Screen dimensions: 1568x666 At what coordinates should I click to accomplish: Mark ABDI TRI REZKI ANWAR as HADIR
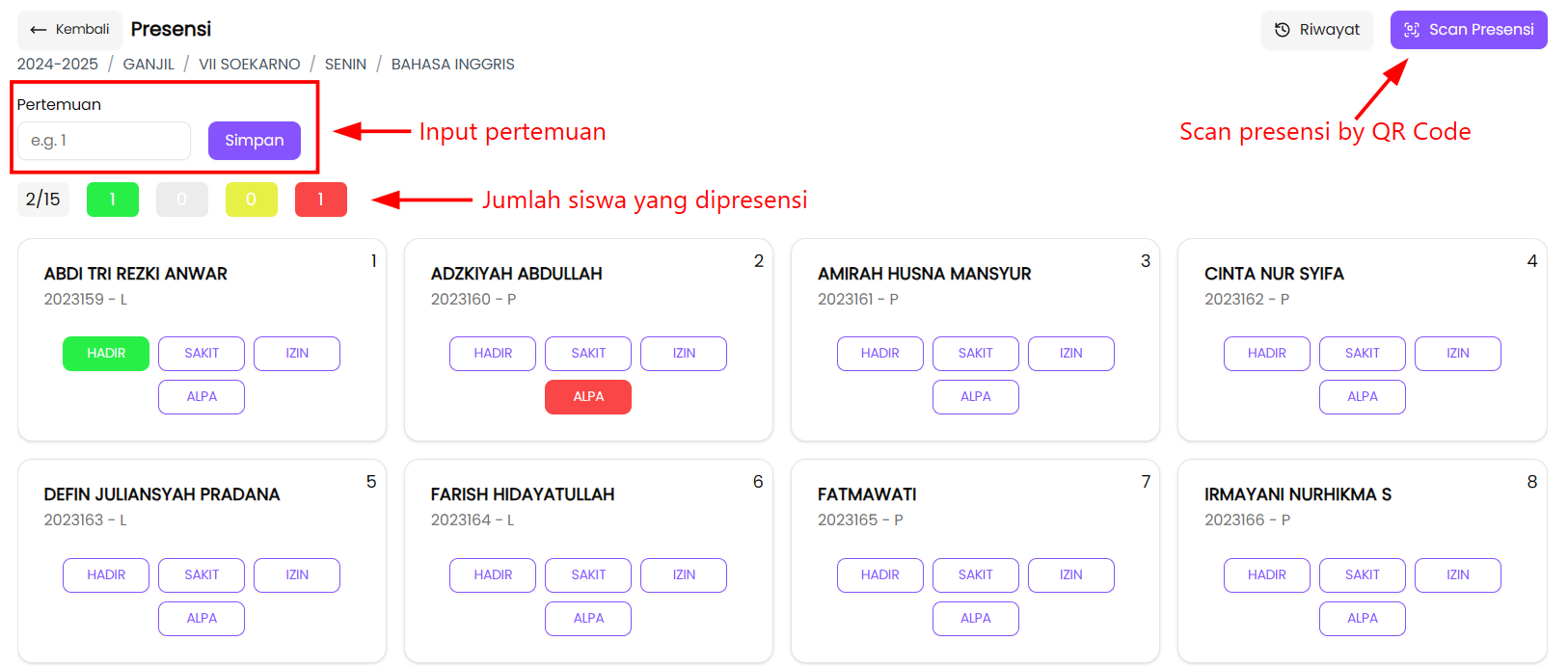pos(105,353)
